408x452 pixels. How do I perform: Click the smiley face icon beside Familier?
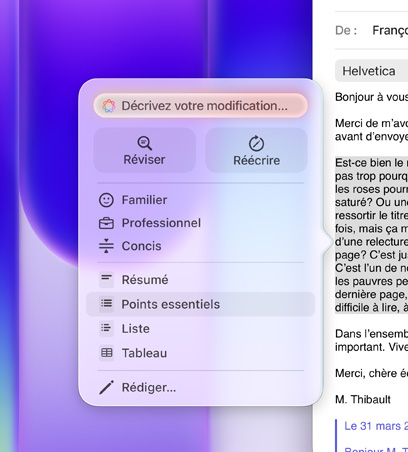tap(106, 200)
